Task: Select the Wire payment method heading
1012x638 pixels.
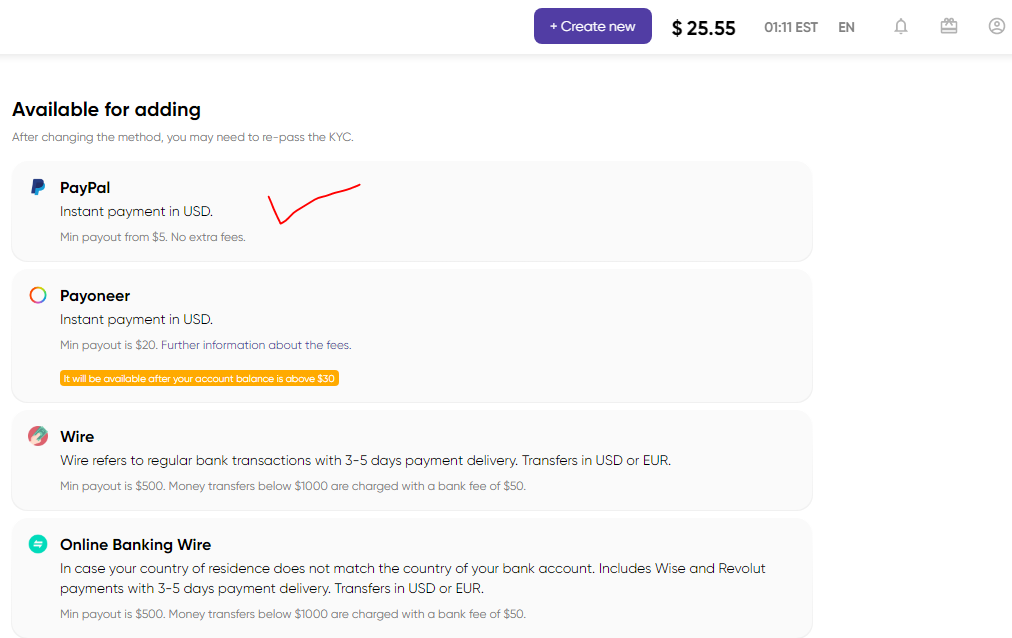Action: pos(77,437)
